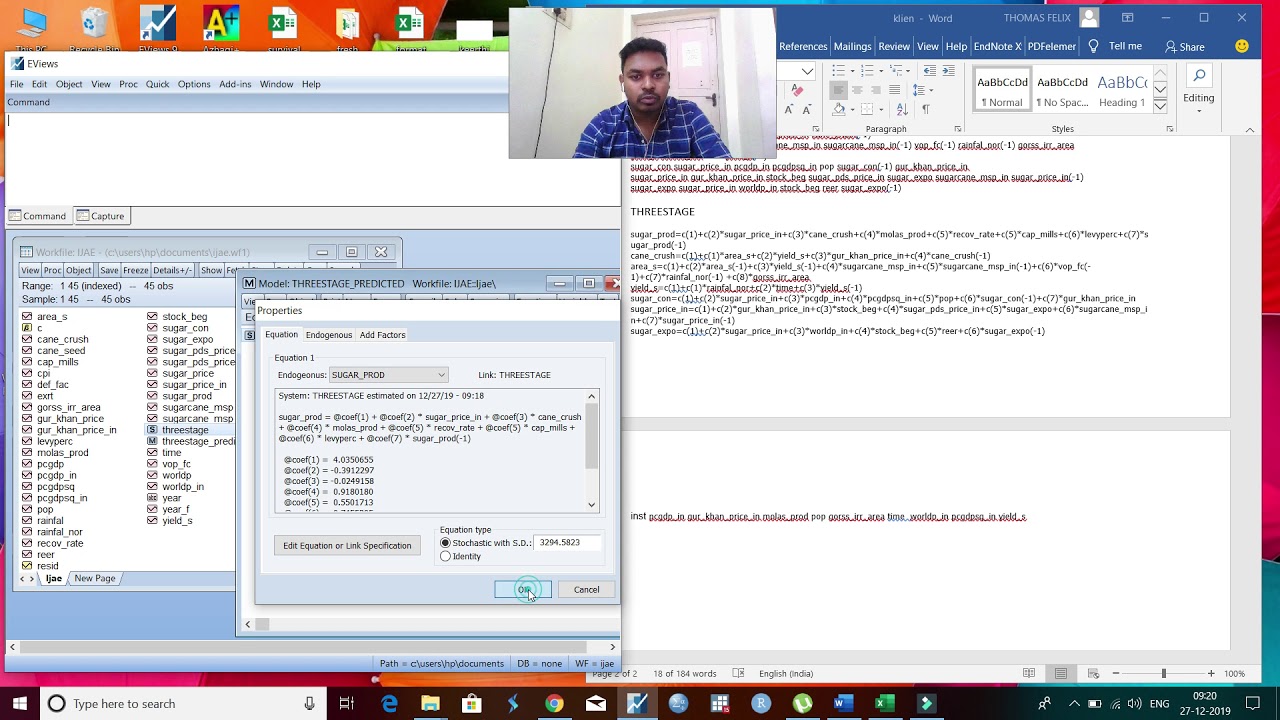
Task: Apply Heading 1 style in Word
Action: [1122, 91]
